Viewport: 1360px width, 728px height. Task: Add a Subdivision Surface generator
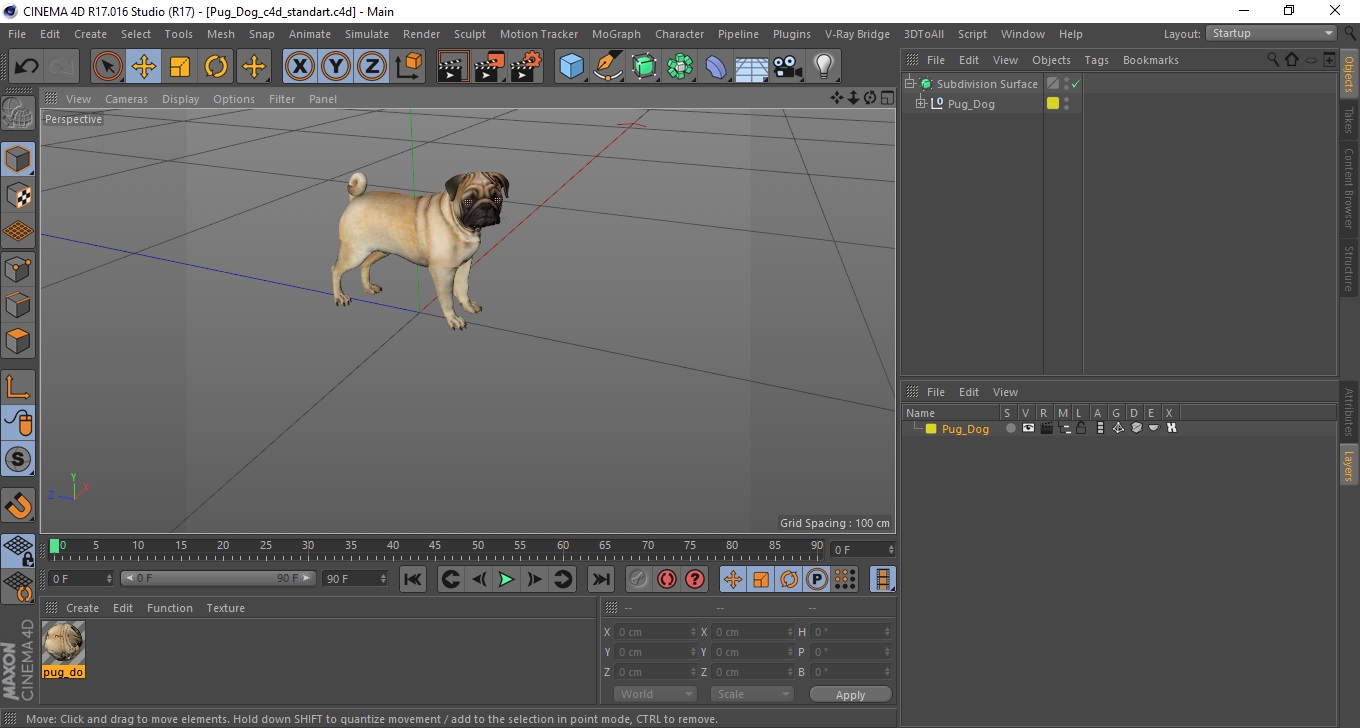[x=644, y=67]
